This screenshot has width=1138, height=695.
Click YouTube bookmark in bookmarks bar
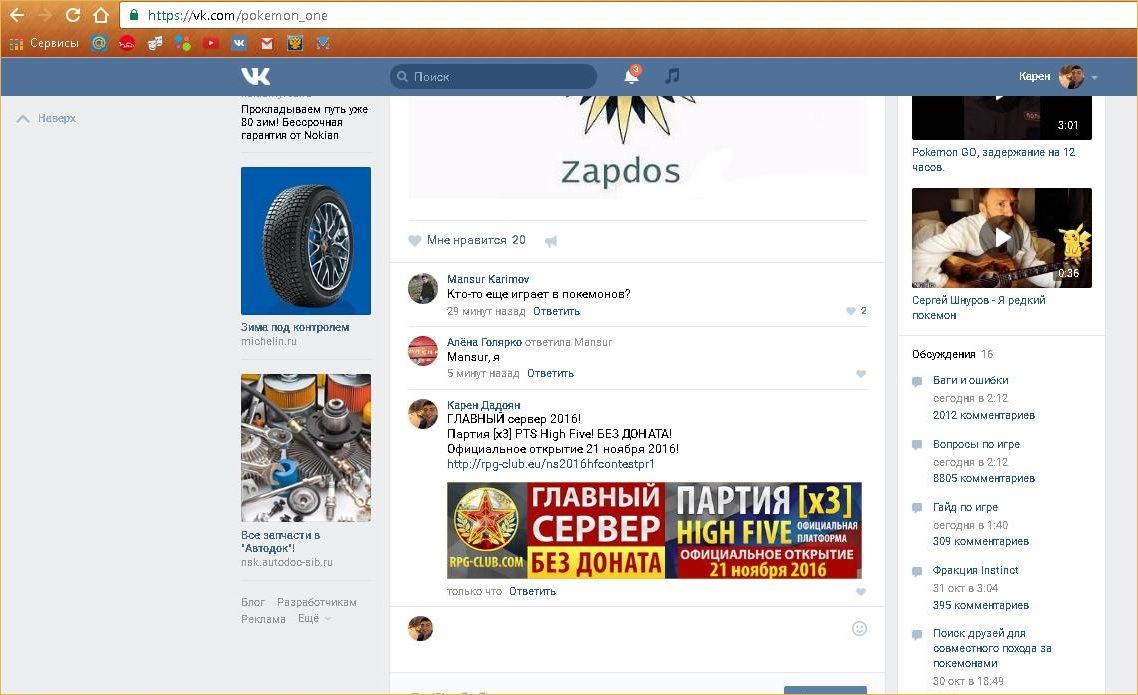click(210, 43)
